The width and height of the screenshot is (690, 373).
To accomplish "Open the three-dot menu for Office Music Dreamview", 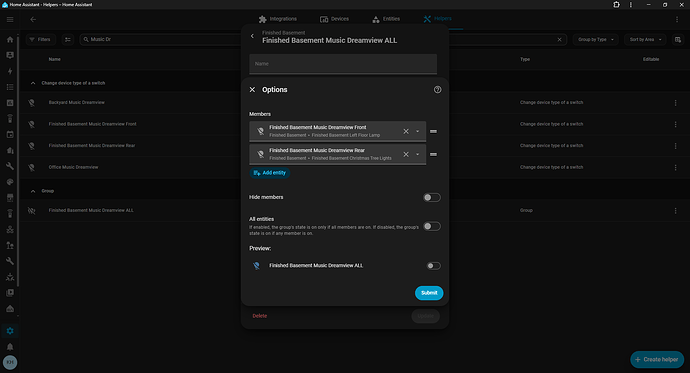I will [x=675, y=168].
